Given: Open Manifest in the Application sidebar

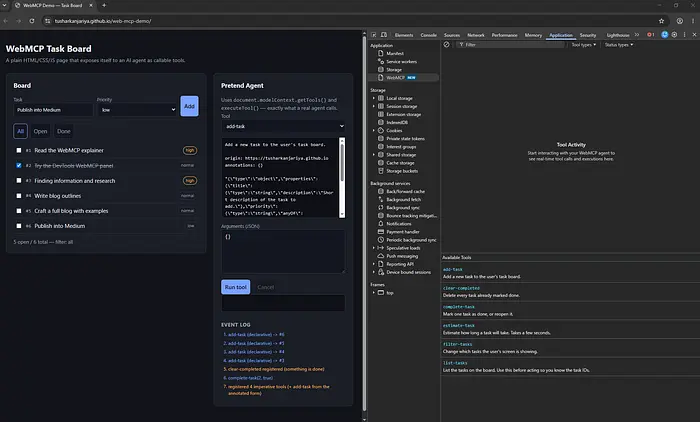Looking at the screenshot, I should pos(395,53).
